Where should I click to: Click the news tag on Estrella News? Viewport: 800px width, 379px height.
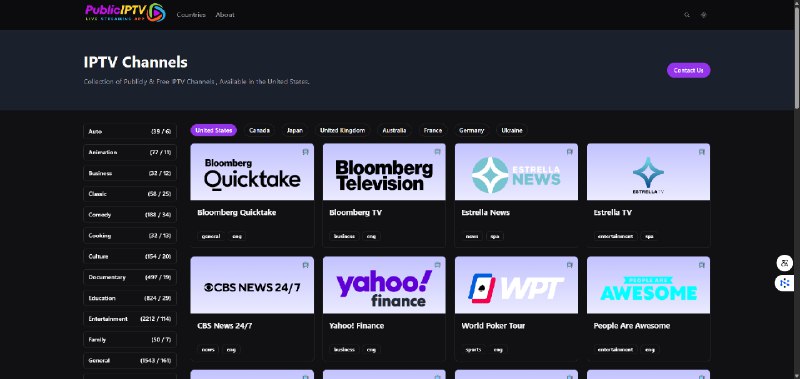point(472,236)
